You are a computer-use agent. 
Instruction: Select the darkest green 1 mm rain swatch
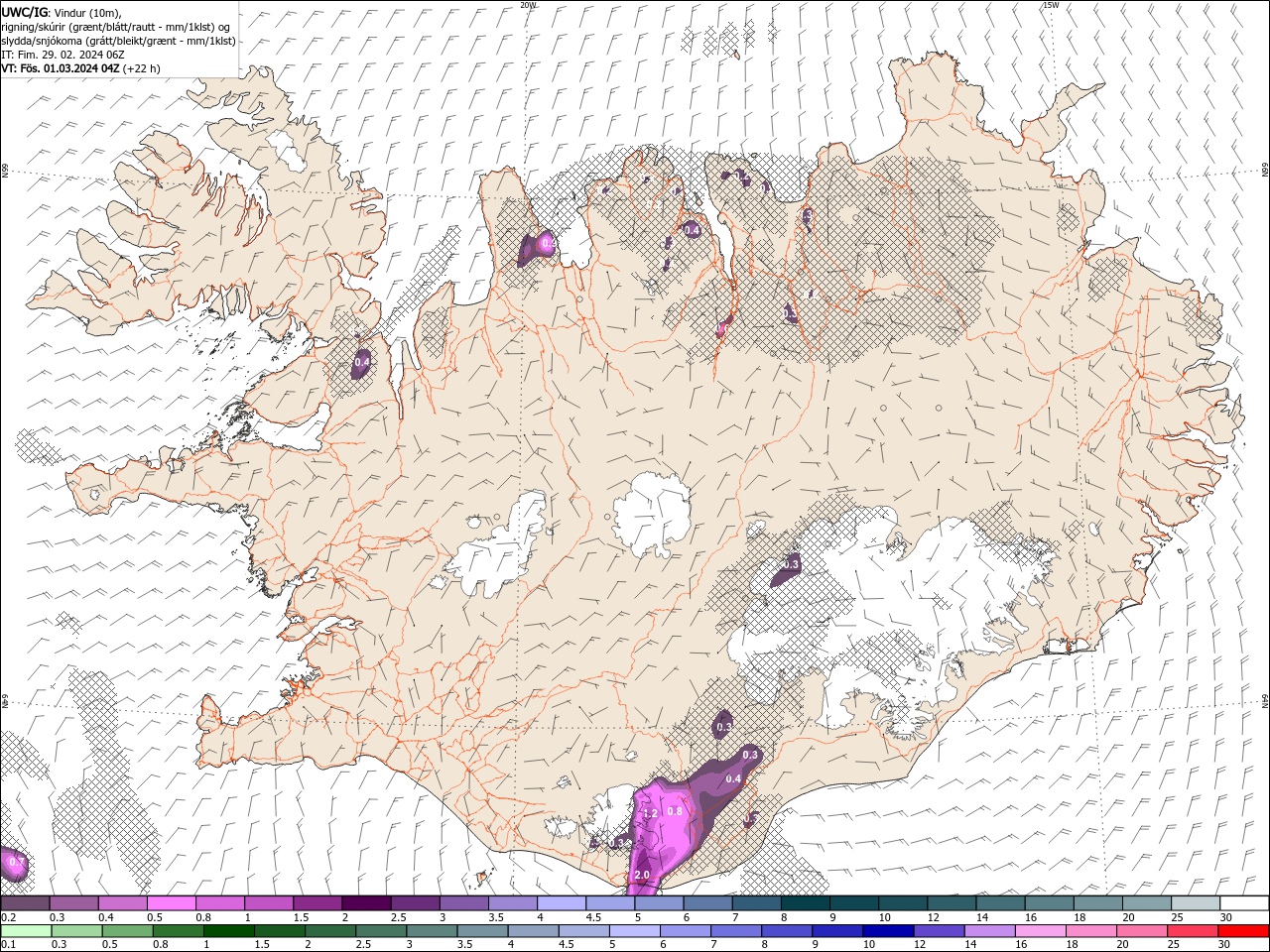click(x=228, y=931)
